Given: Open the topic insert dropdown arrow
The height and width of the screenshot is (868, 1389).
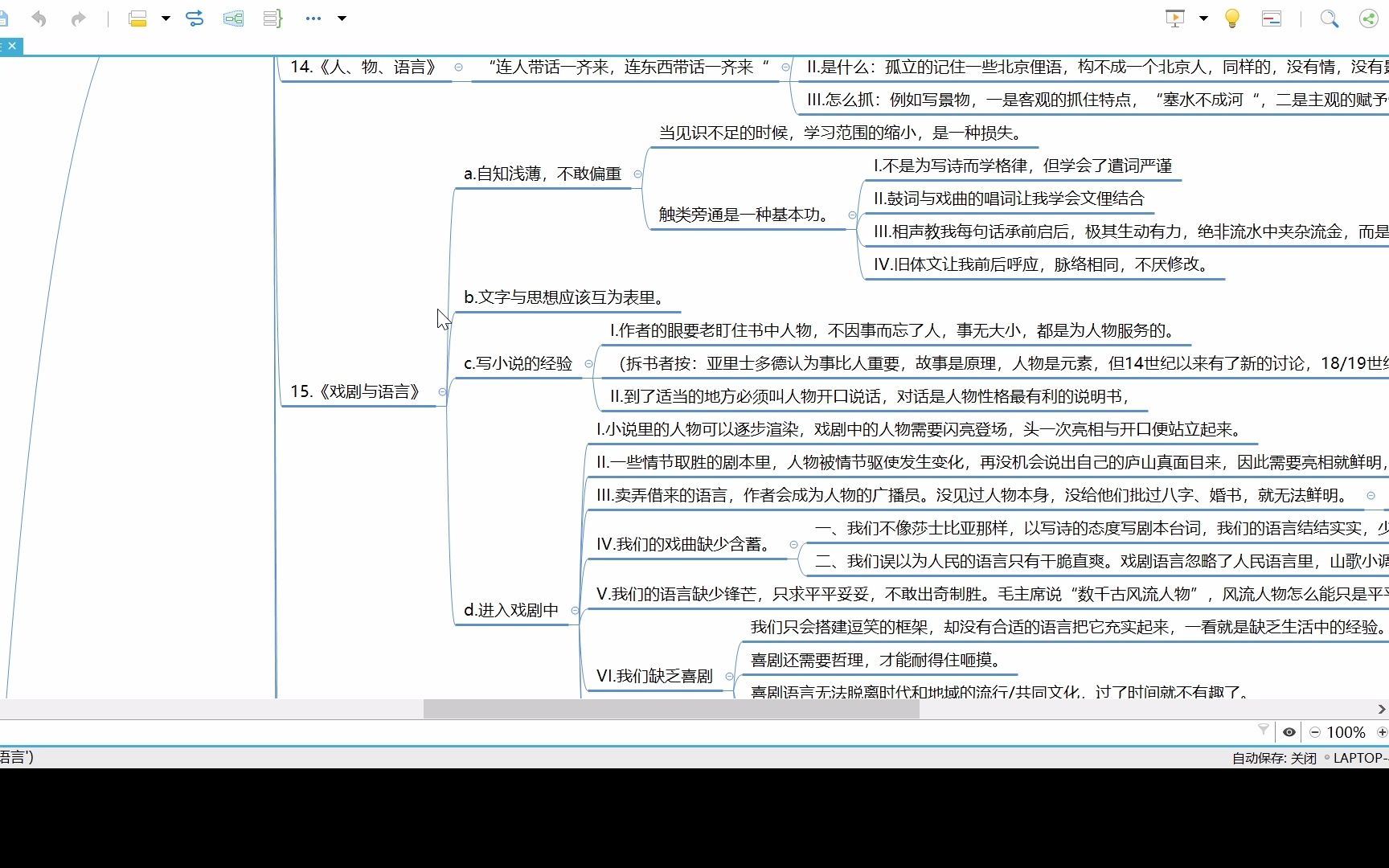Looking at the screenshot, I should coord(166,18).
